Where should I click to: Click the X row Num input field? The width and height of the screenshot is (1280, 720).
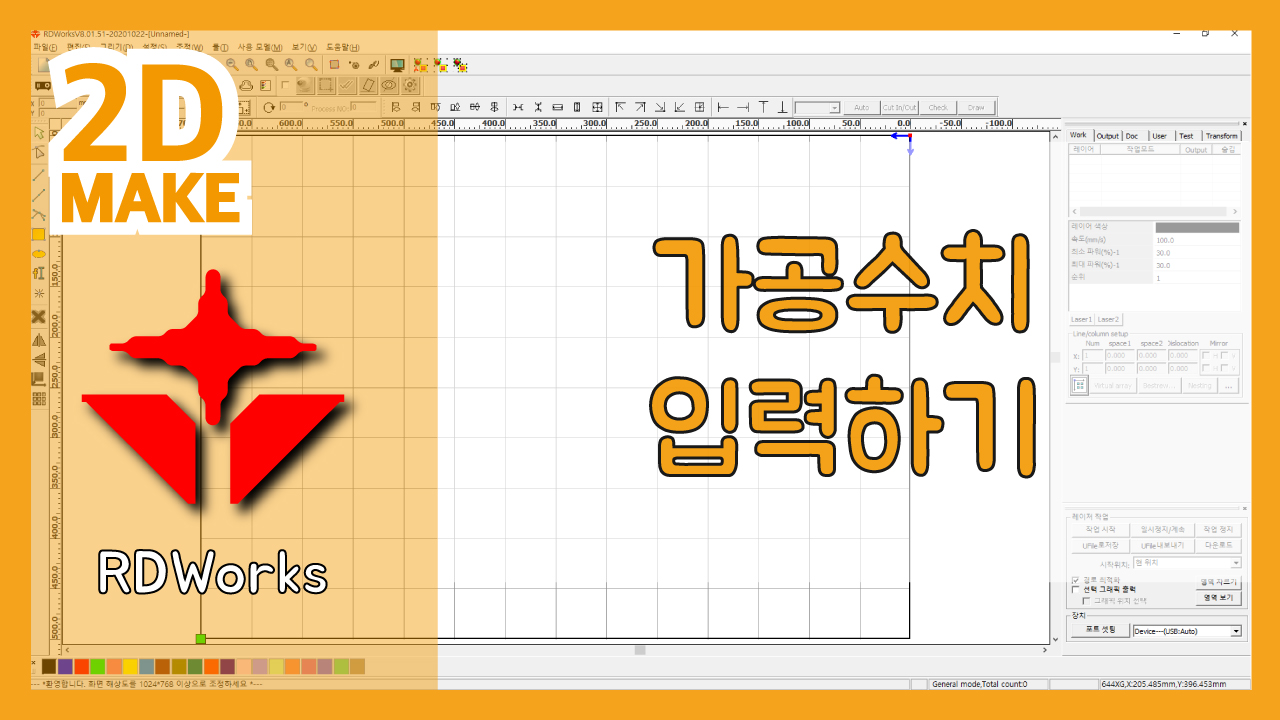(x=1091, y=355)
